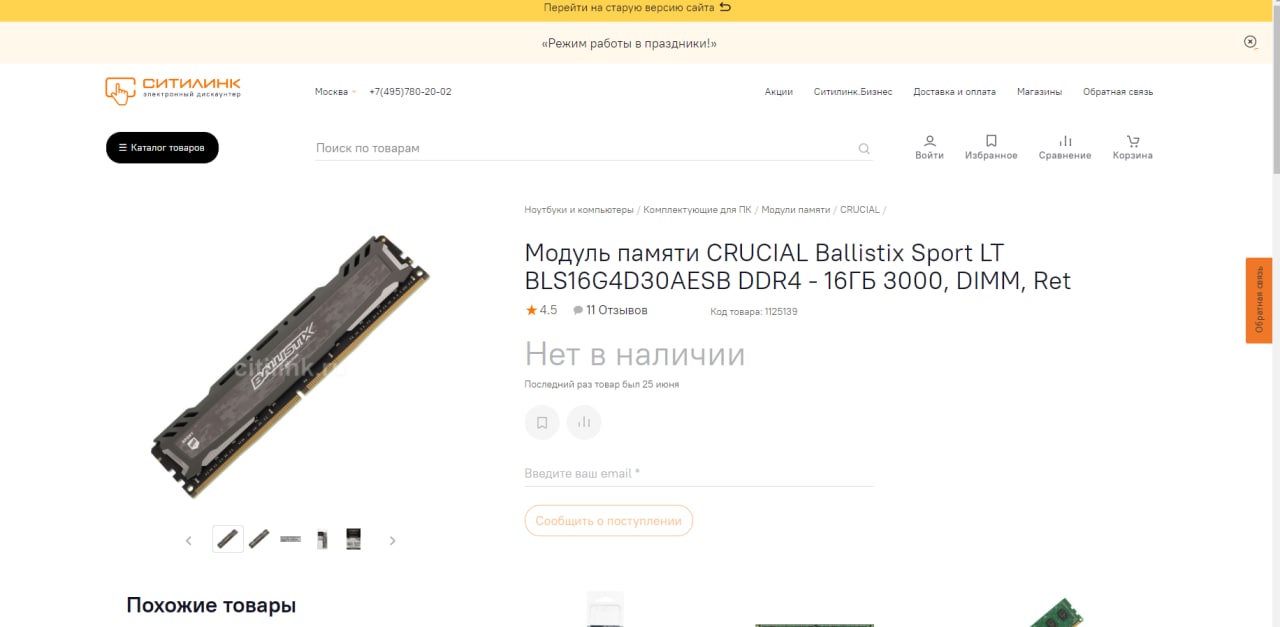Show previous product thumbnails with left arrow
Screen dimensions: 1280x627
[x=188, y=540]
